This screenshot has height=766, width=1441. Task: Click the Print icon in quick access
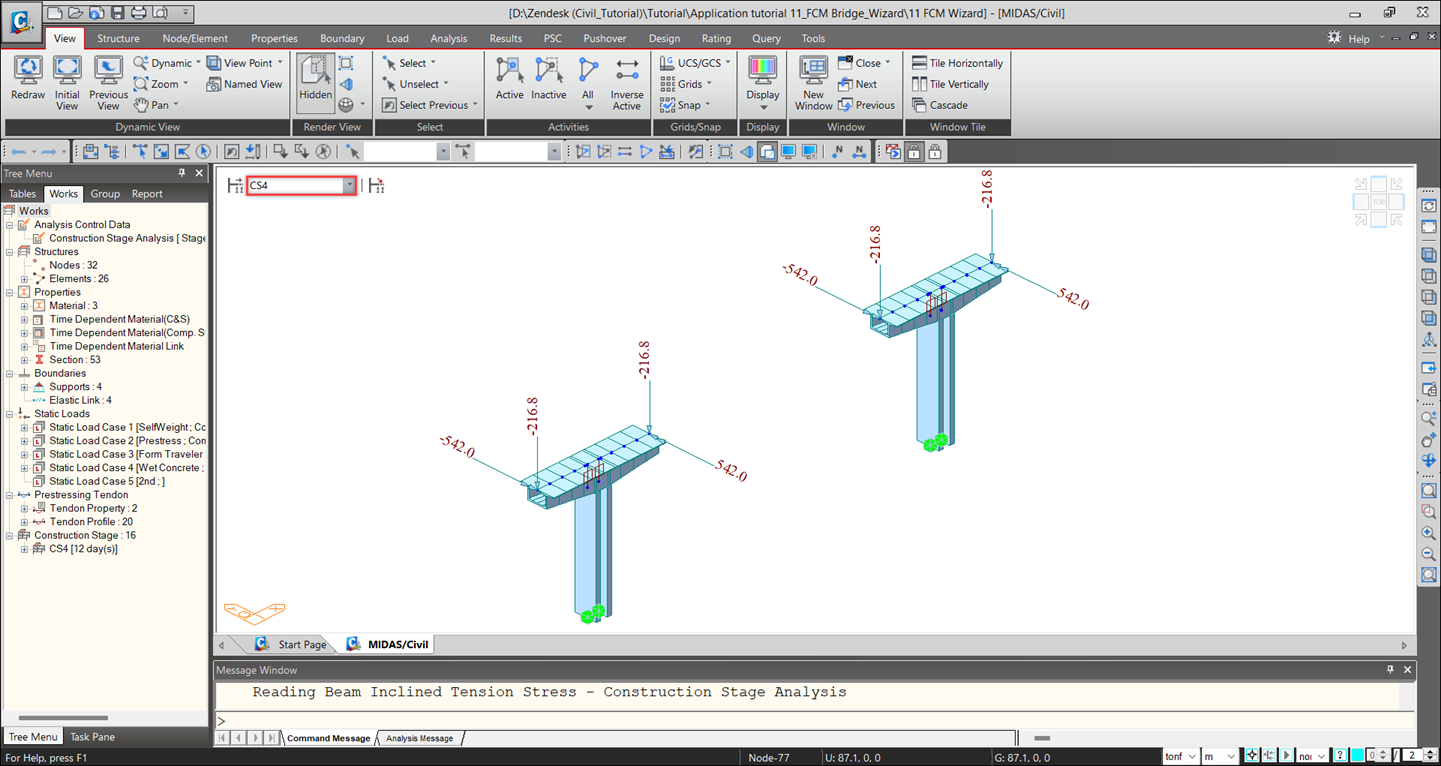point(139,13)
